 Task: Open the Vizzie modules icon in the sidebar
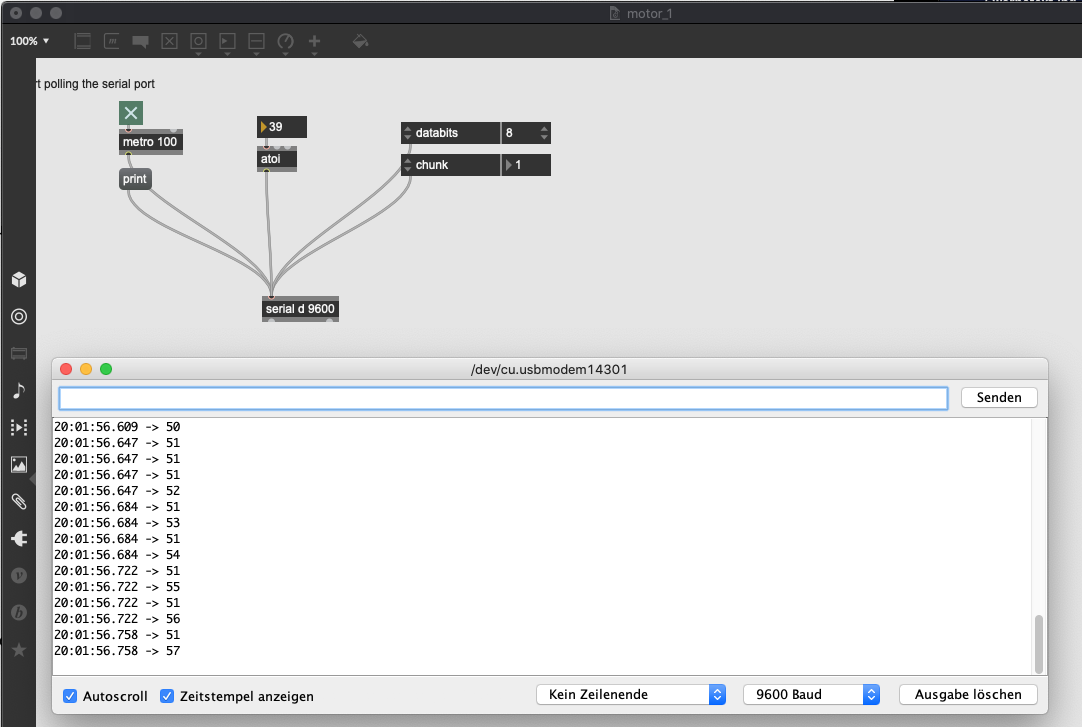(x=19, y=575)
